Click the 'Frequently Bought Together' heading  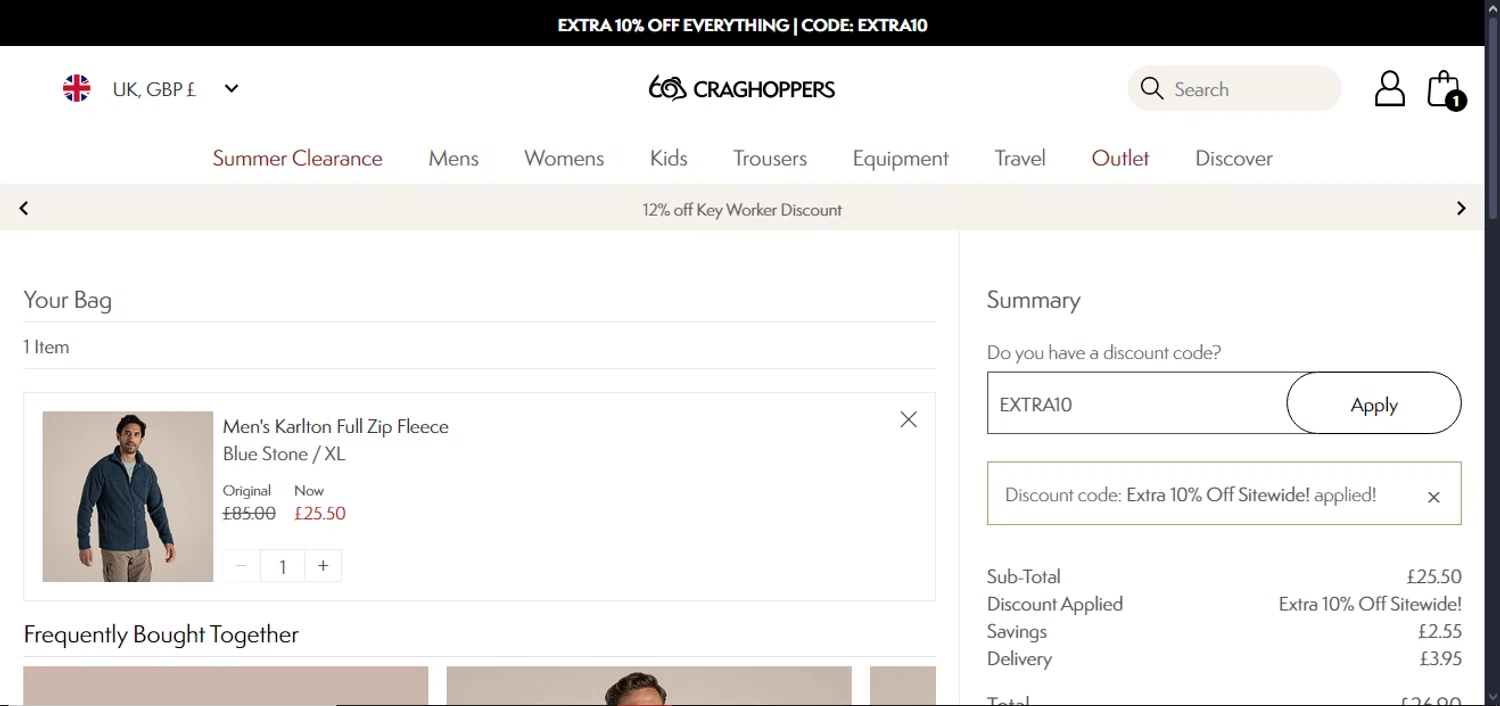(x=161, y=635)
